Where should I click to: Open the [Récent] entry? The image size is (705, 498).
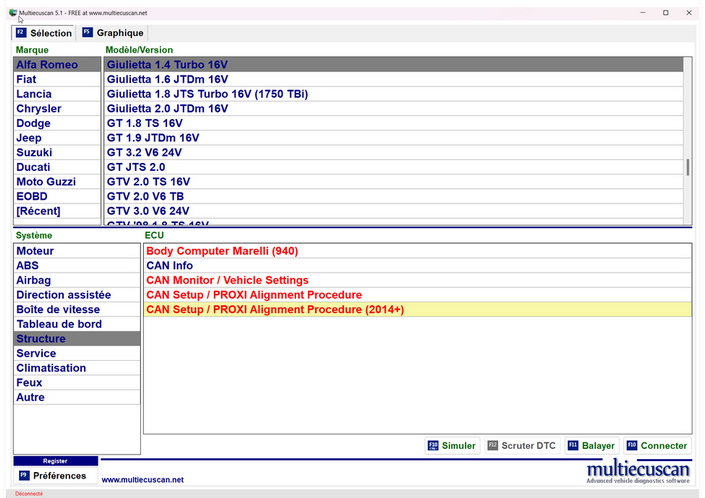click(57, 211)
